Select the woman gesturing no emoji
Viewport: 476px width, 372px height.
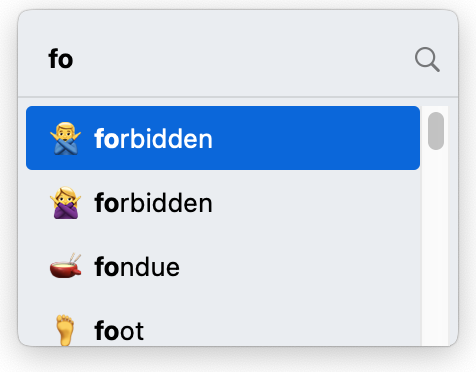(x=65, y=203)
